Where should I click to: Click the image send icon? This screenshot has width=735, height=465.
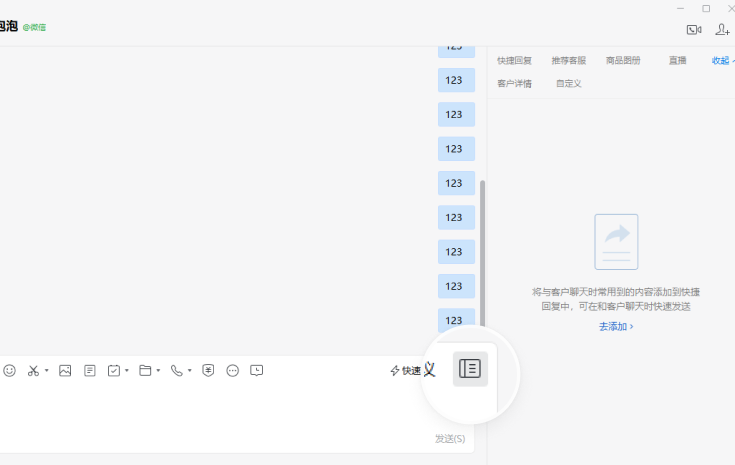[65, 371]
